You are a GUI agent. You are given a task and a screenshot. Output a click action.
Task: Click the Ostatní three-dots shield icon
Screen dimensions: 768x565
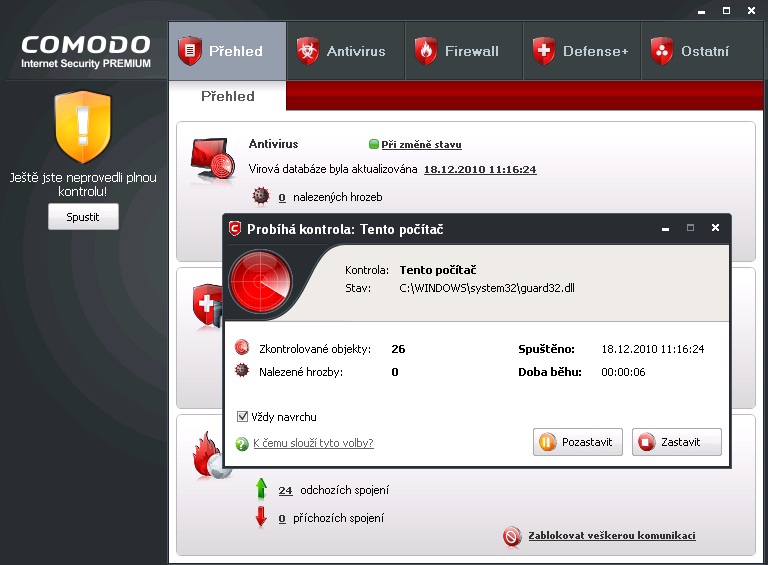662,50
